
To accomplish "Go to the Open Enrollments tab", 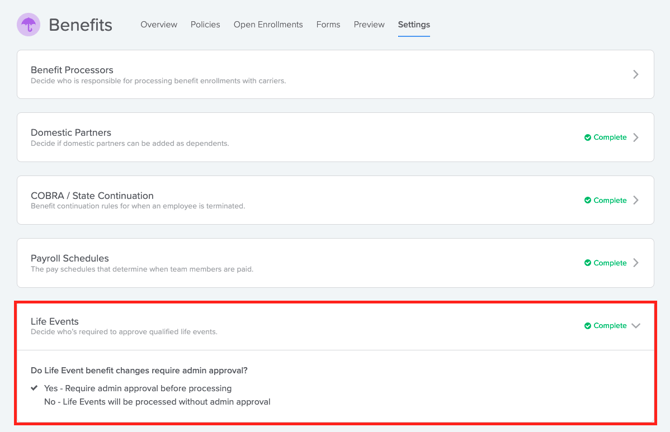I will tap(268, 25).
